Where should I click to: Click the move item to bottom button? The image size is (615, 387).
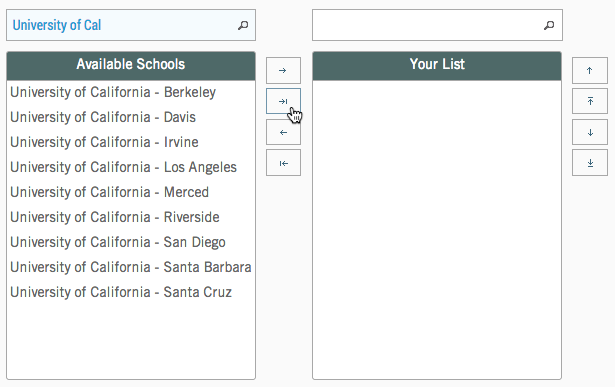[590, 163]
